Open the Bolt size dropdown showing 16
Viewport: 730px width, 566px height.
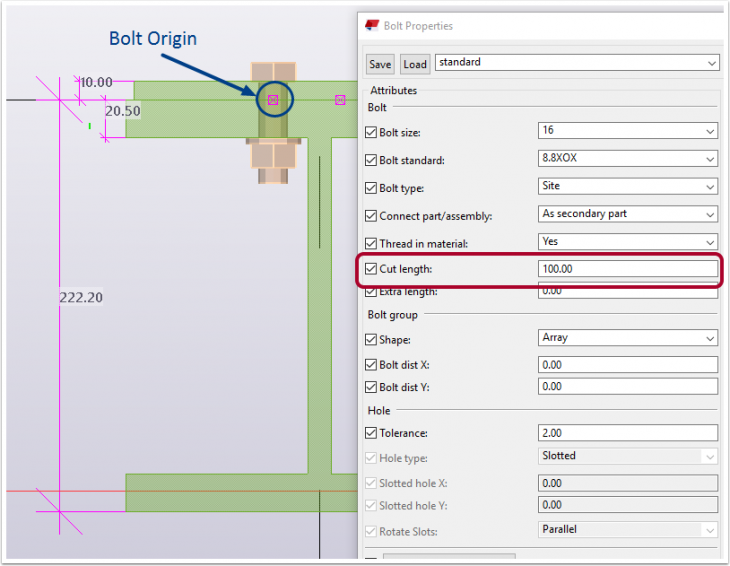coord(628,130)
